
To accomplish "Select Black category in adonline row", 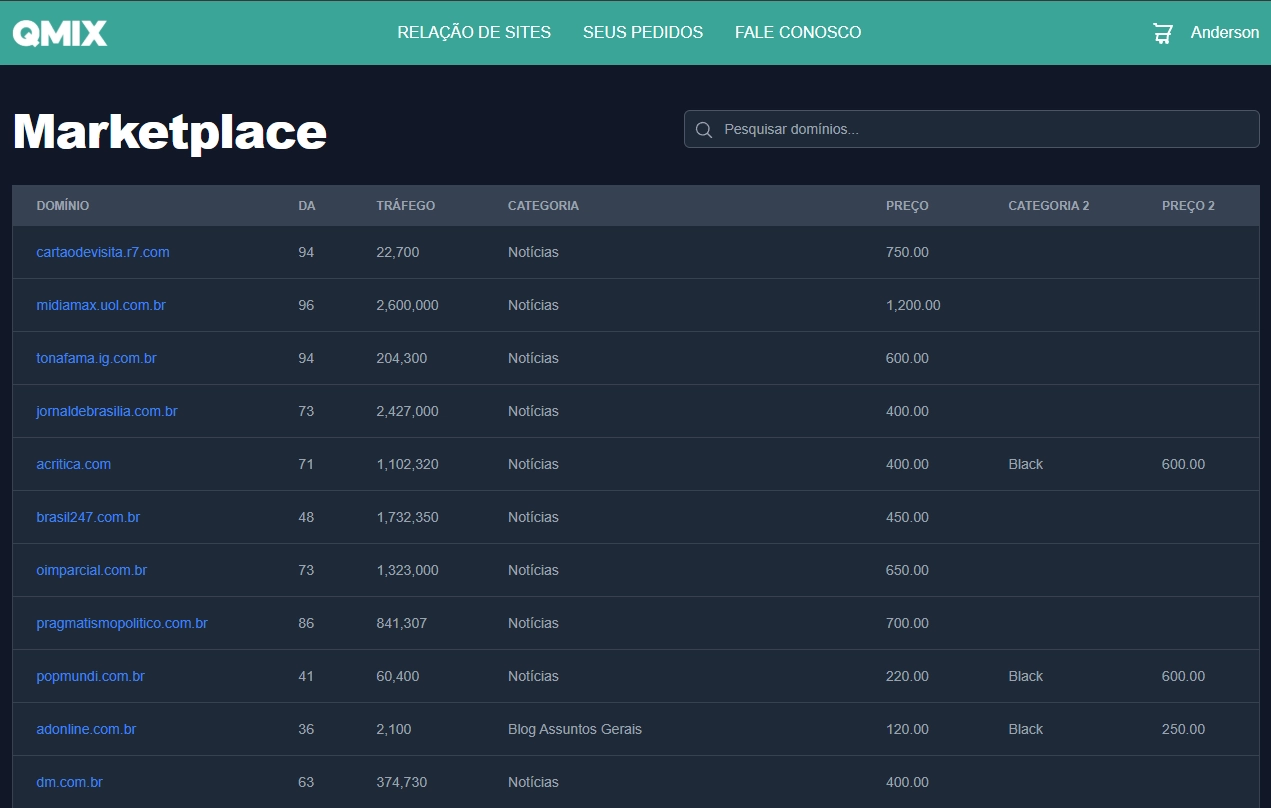I will [1026, 729].
